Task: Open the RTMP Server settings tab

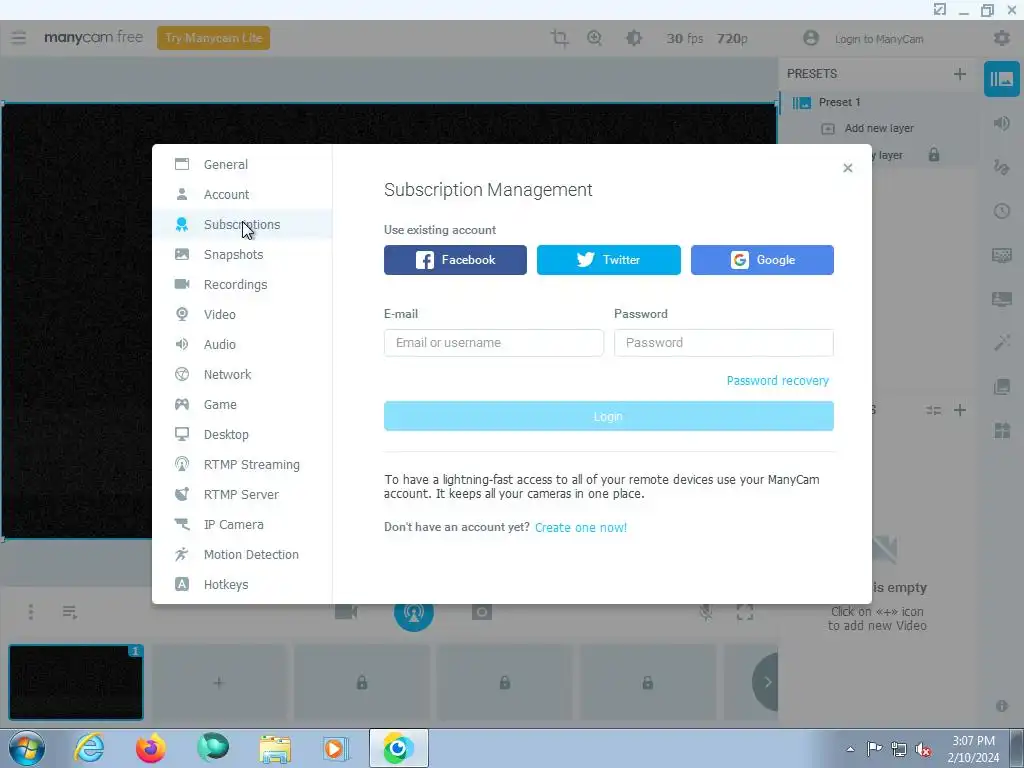Action: click(x=242, y=495)
